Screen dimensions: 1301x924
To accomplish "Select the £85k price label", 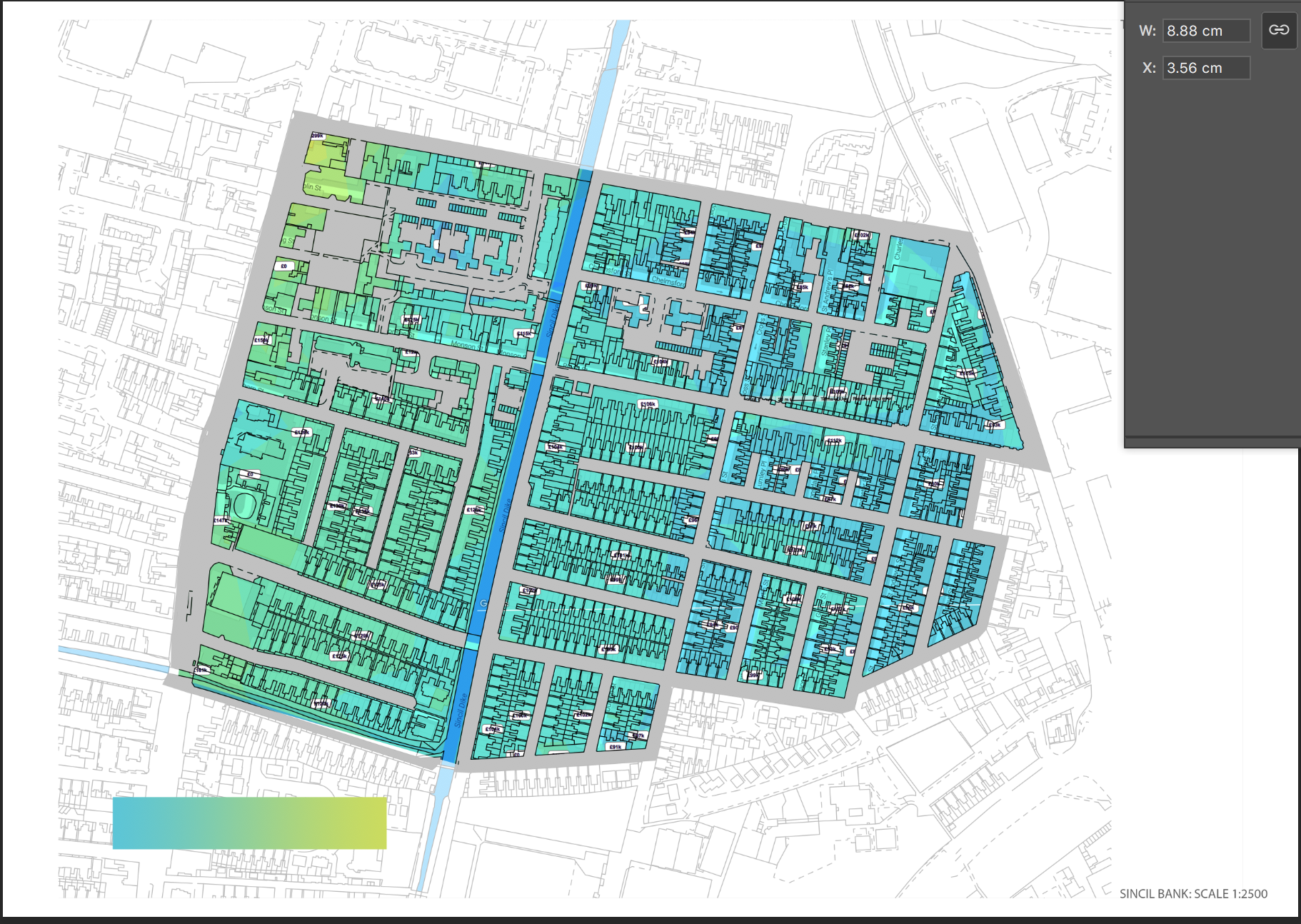I will click(802, 287).
